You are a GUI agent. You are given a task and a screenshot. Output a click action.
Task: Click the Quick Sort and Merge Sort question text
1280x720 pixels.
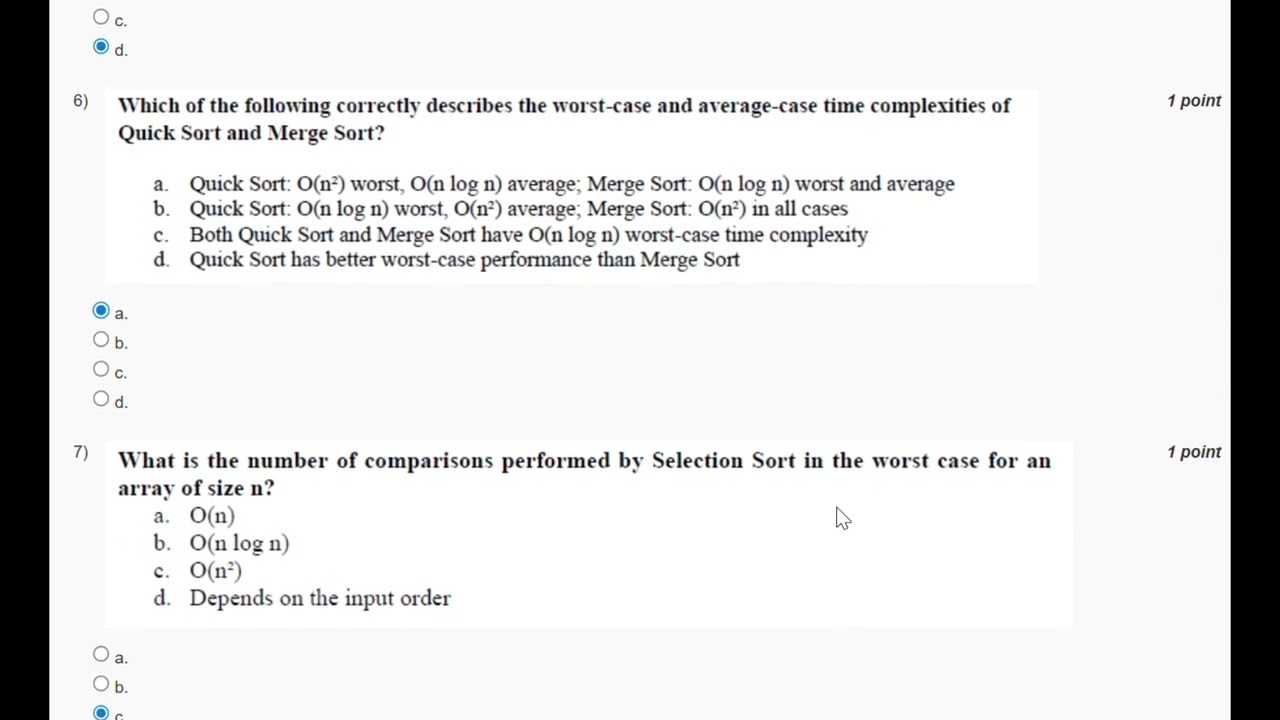click(563, 119)
